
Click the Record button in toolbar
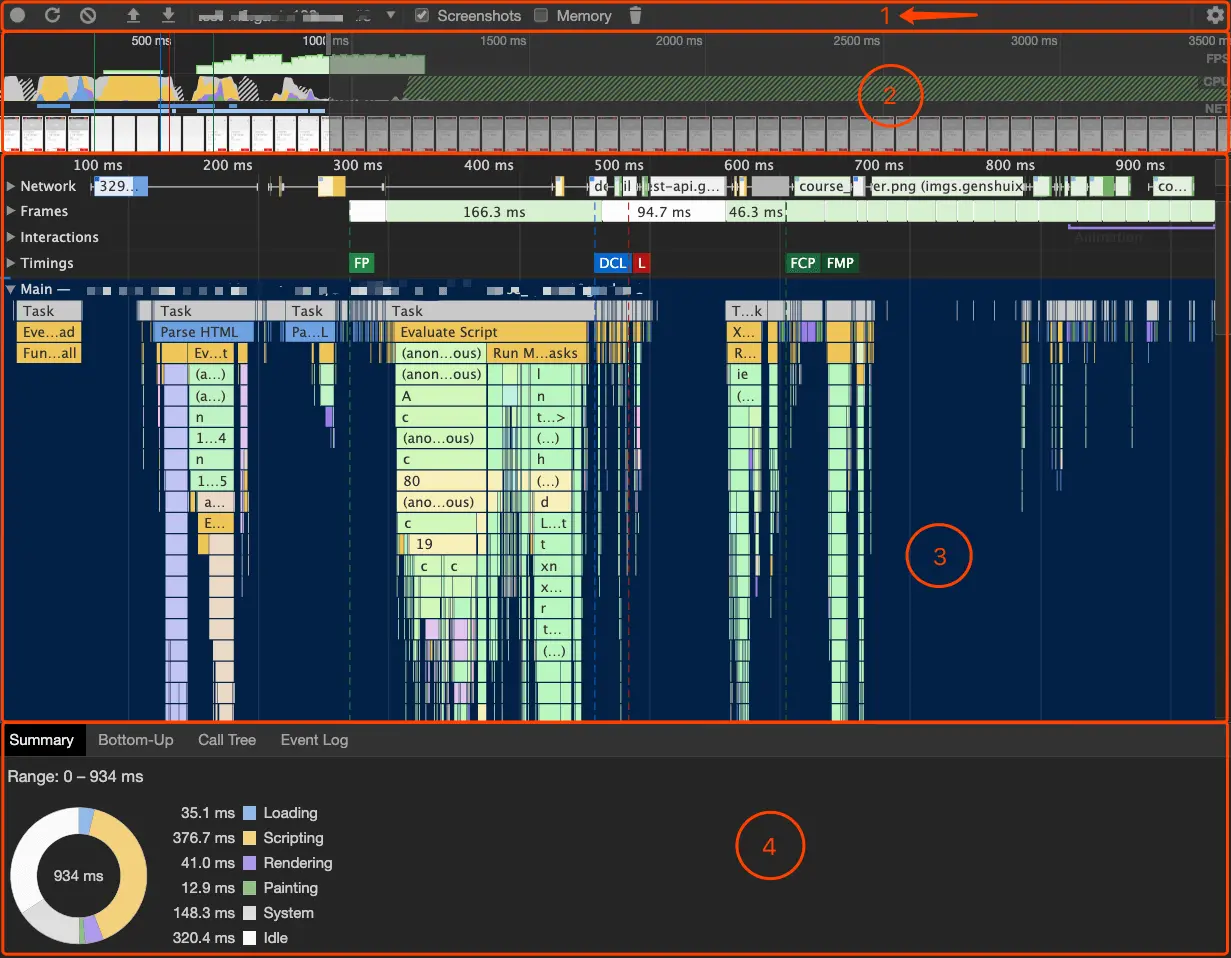[x=17, y=16]
